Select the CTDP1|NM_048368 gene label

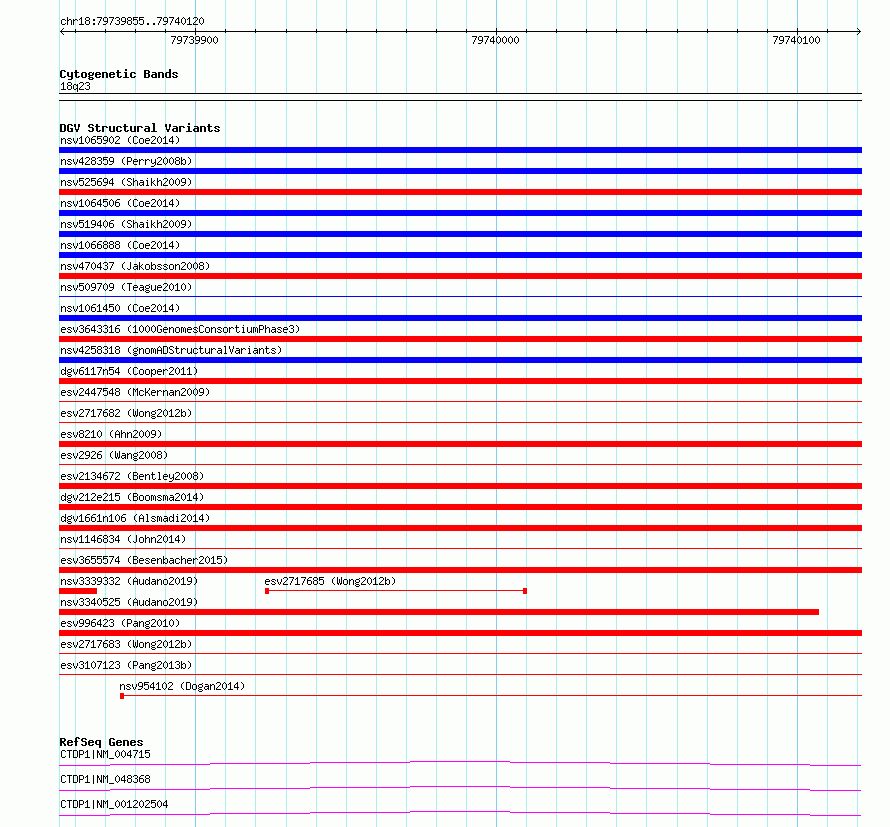pos(106,779)
